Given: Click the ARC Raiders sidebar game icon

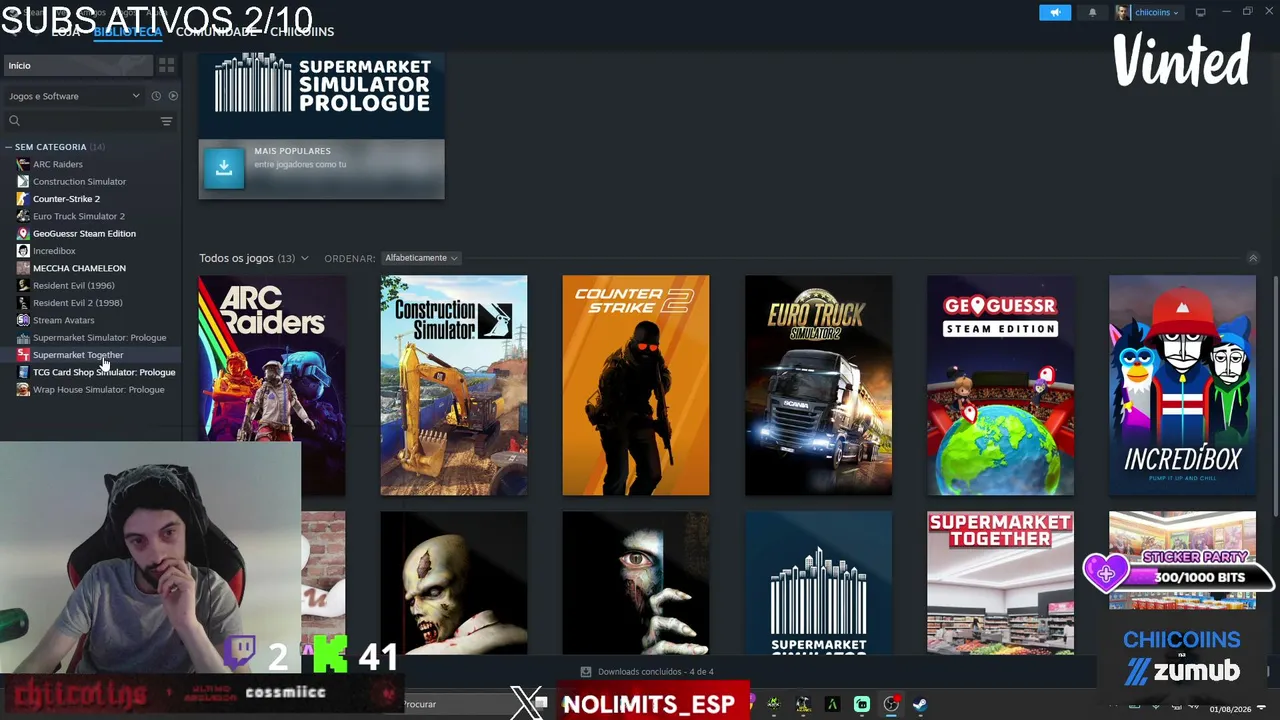Looking at the screenshot, I should (x=23, y=164).
